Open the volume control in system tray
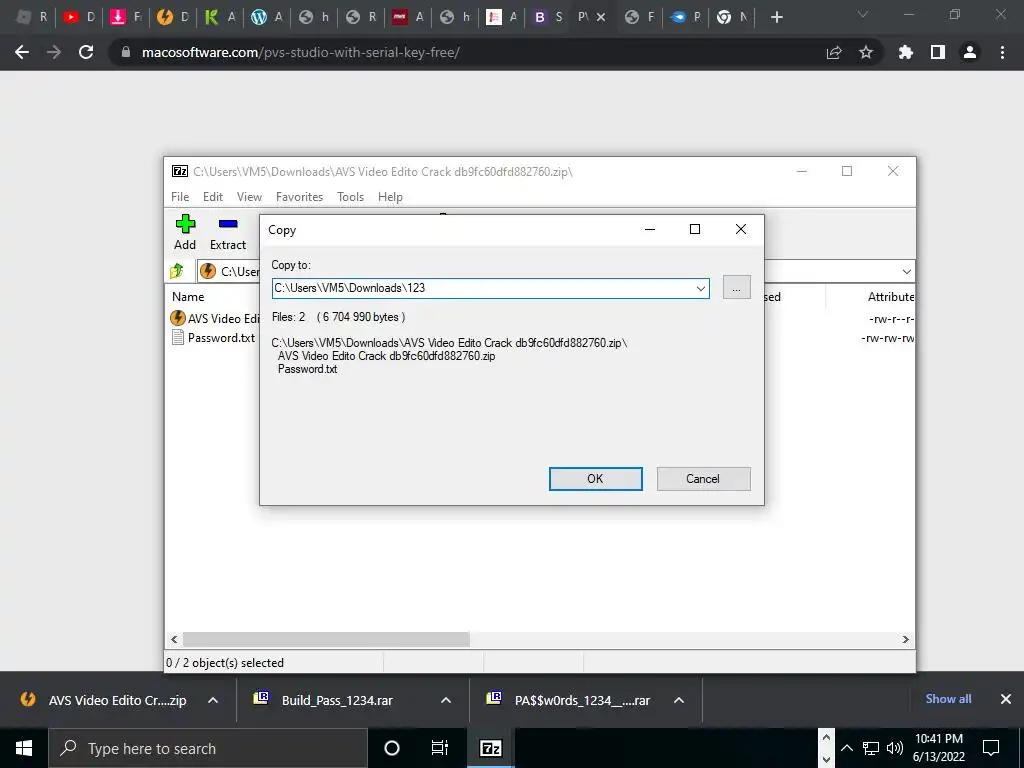Image resolution: width=1024 pixels, height=768 pixels. [x=895, y=748]
